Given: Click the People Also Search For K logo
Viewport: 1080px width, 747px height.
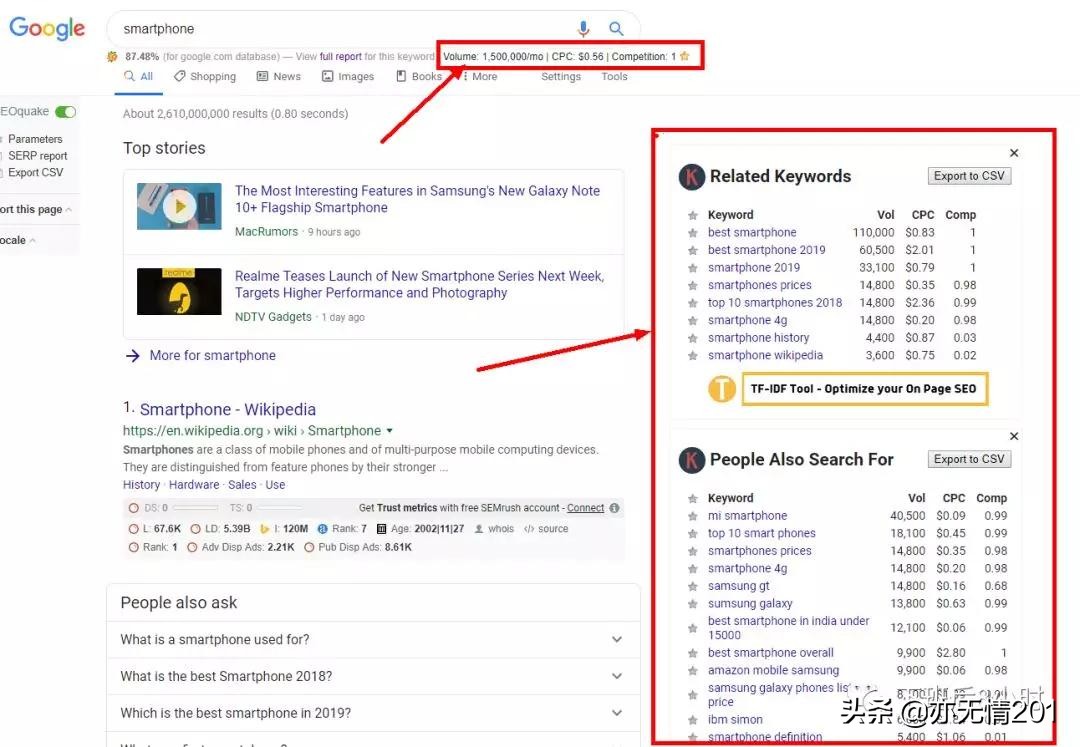Looking at the screenshot, I should (x=692, y=460).
